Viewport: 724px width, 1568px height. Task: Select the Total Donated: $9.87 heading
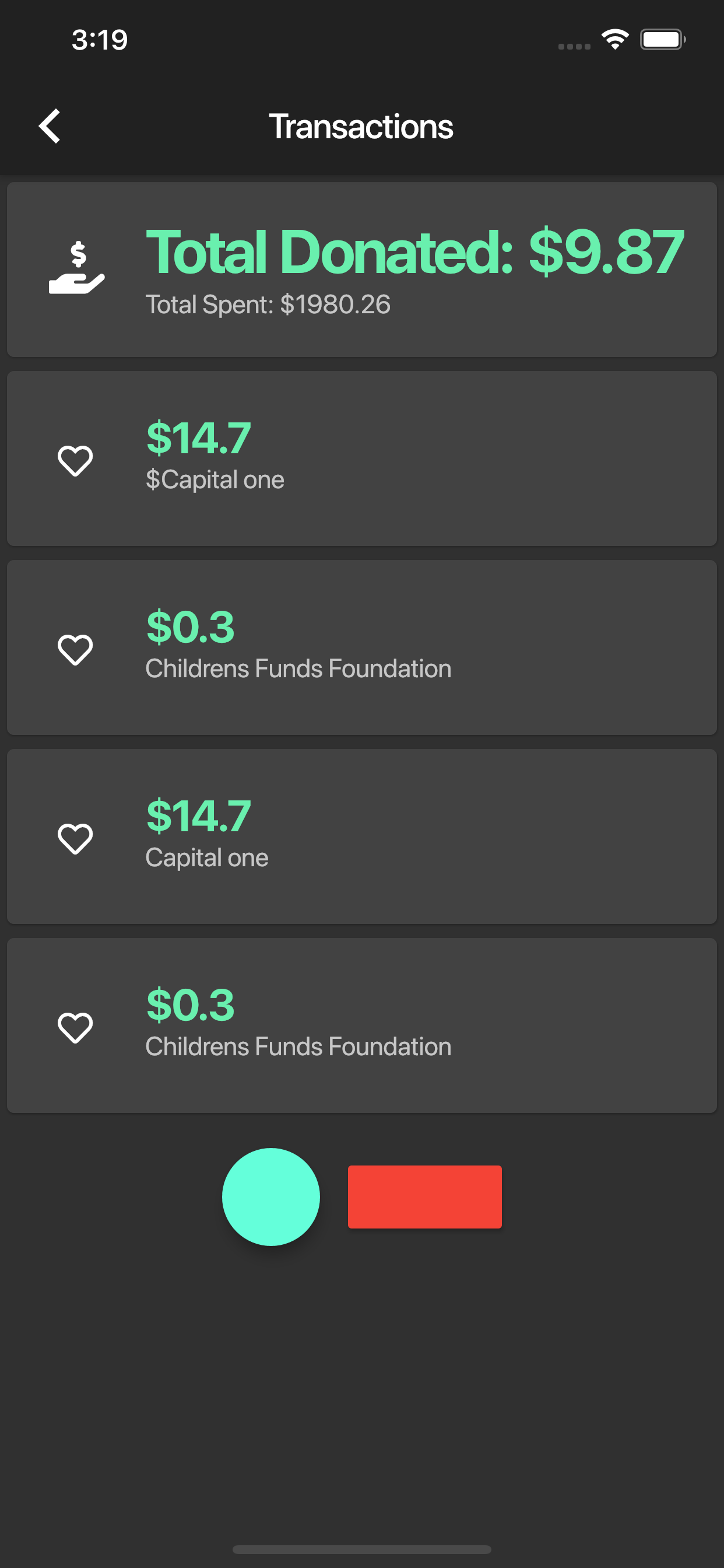[415, 252]
